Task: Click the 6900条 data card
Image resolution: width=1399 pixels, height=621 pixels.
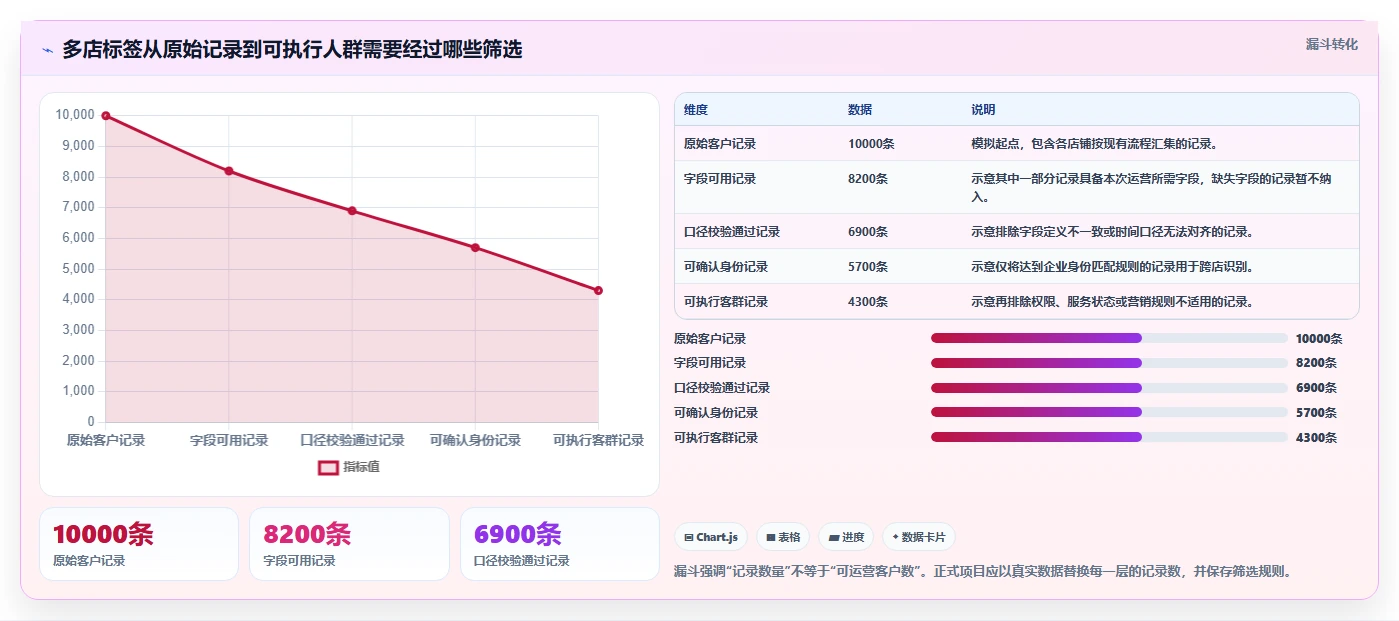Action: point(560,544)
